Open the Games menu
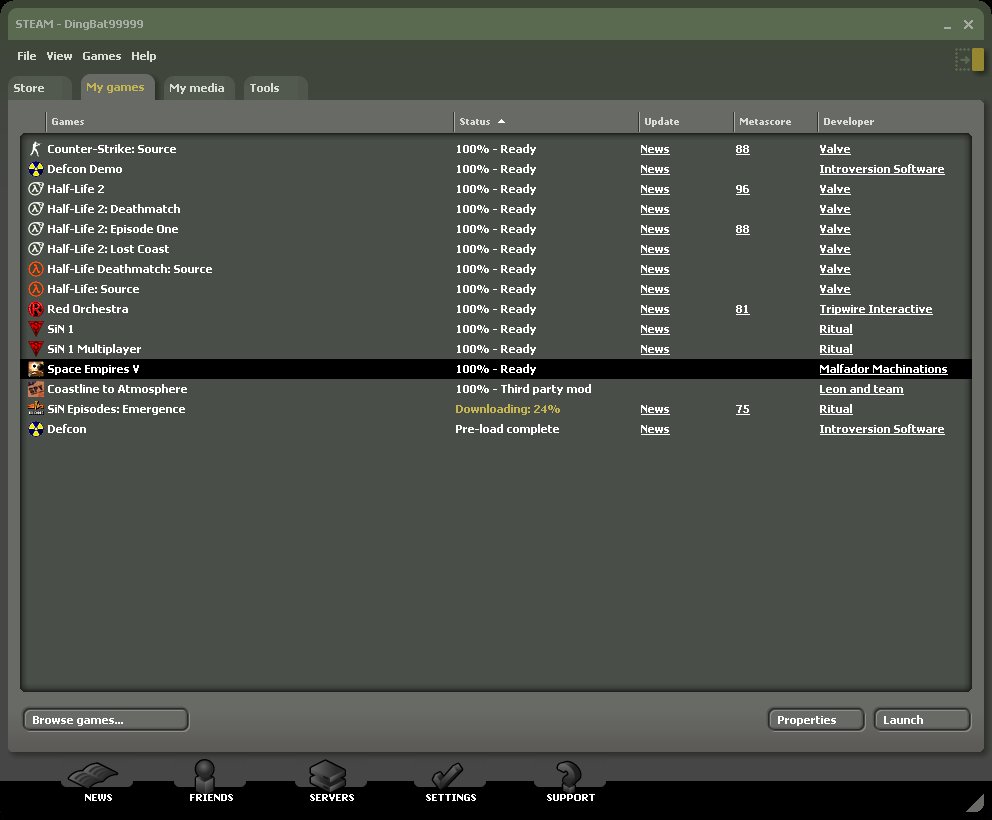Viewport: 992px width, 820px height. click(x=101, y=56)
